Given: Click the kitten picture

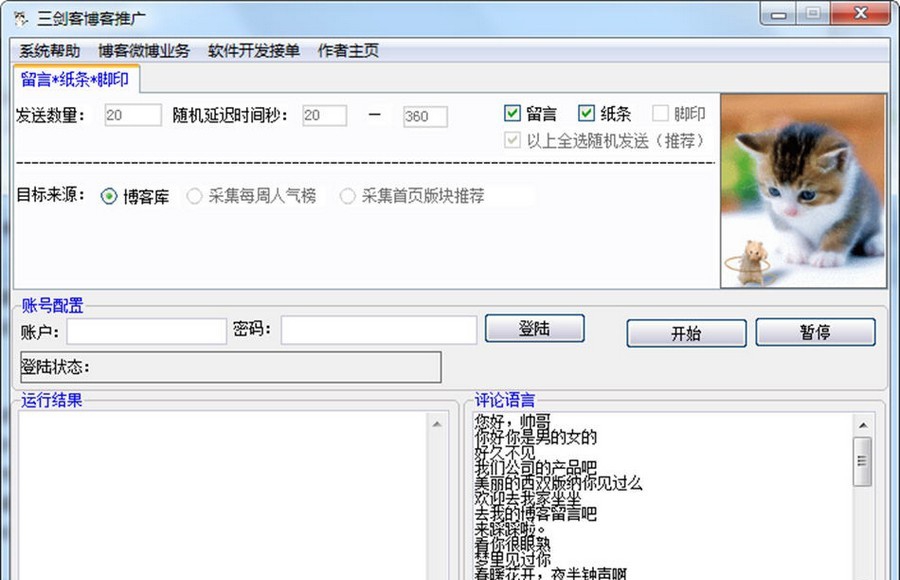Looking at the screenshot, I should tap(804, 191).
